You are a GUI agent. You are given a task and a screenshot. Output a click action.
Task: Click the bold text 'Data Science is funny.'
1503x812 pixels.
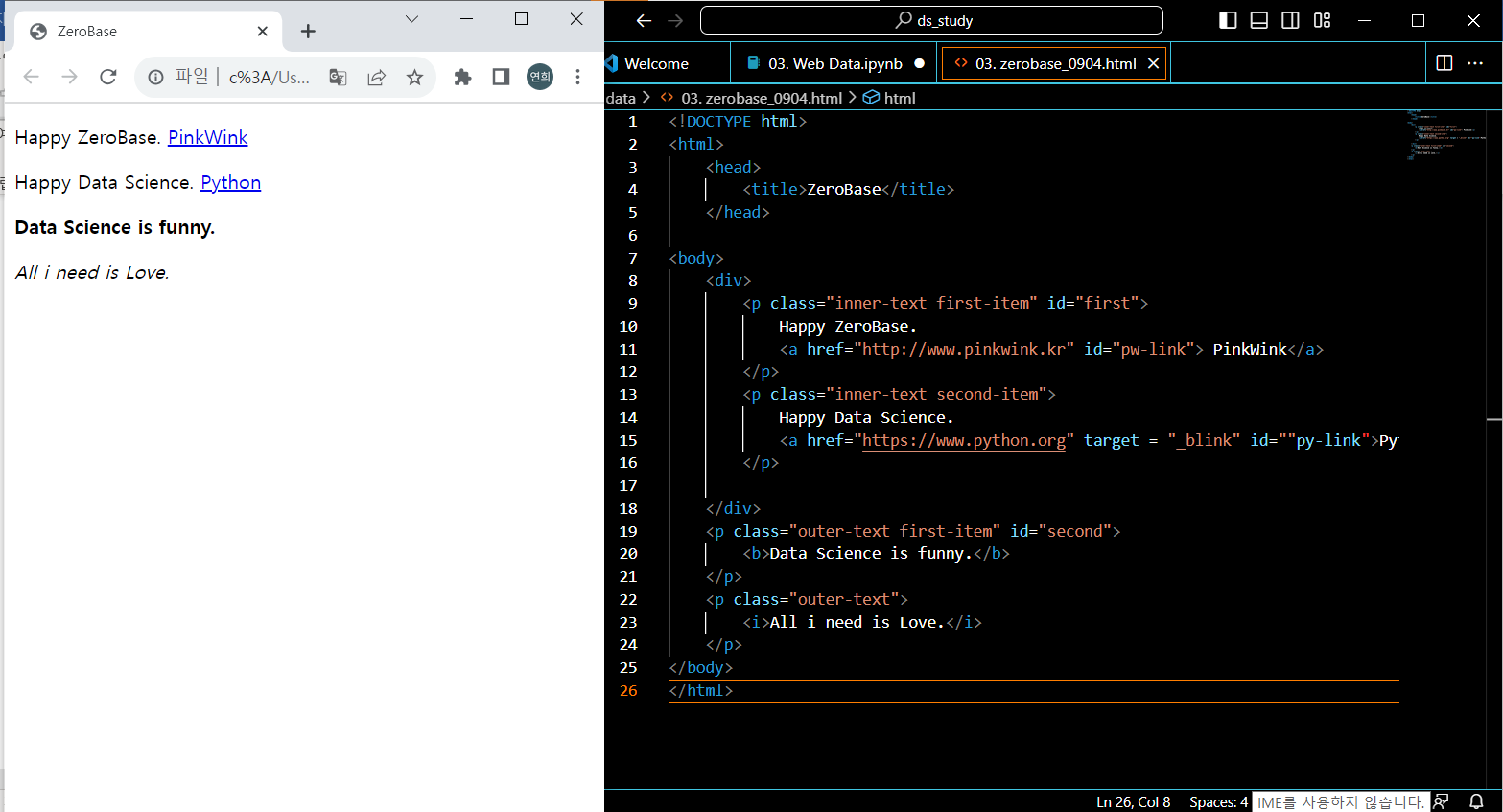[x=115, y=227]
